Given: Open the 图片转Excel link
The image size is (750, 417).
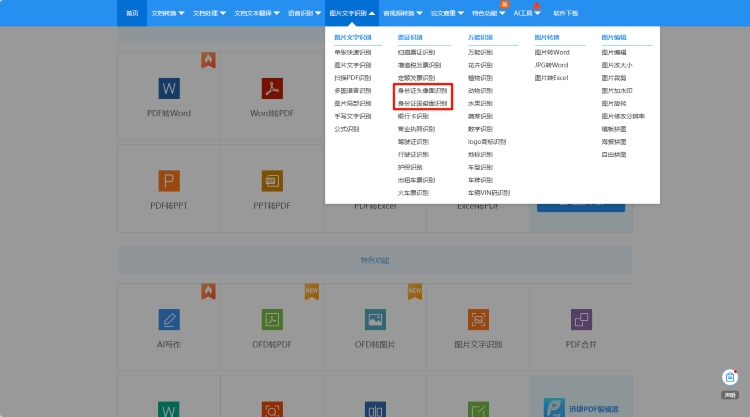Looking at the screenshot, I should pos(552,77).
